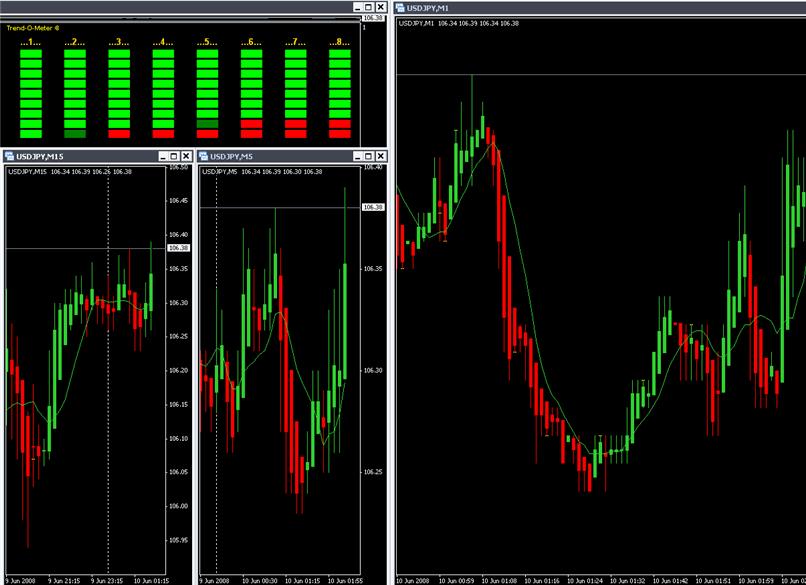Maximize the Trend-O-Meter chart window

pyautogui.click(x=367, y=5)
